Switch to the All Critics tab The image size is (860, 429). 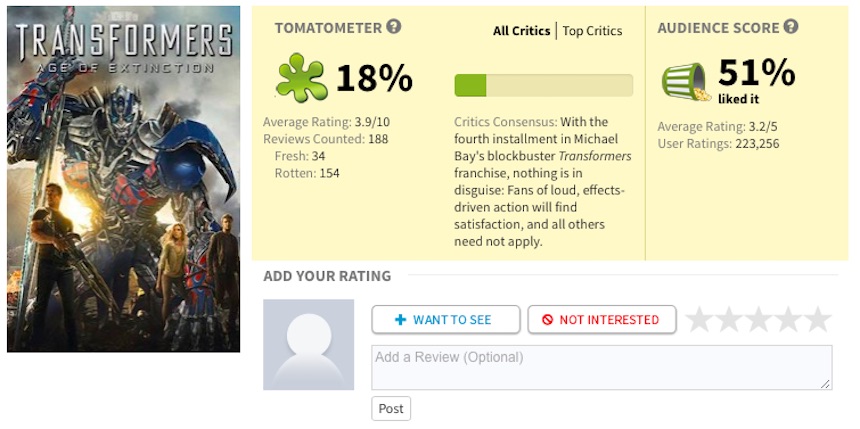521,31
